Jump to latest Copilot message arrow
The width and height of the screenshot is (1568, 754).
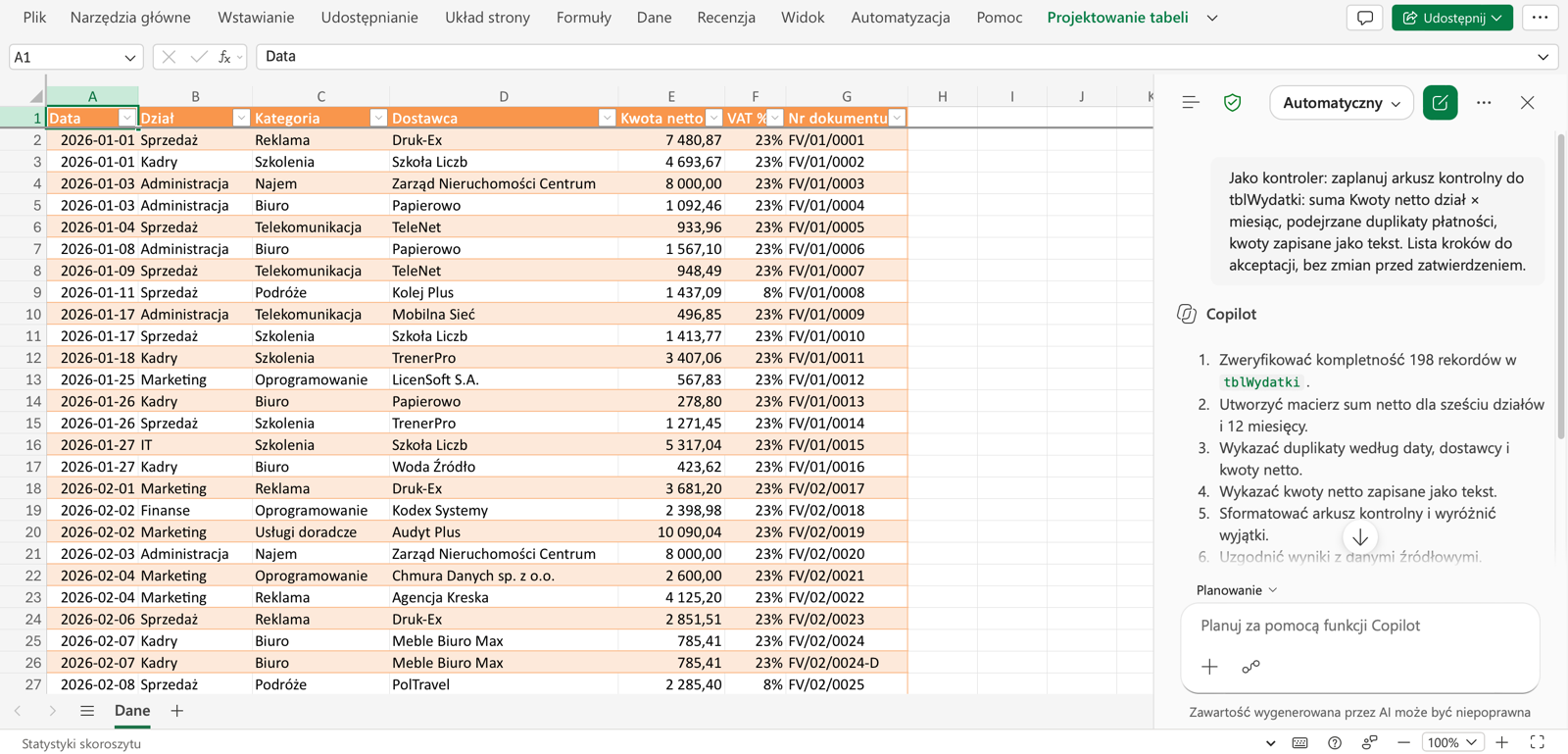coord(1360,537)
